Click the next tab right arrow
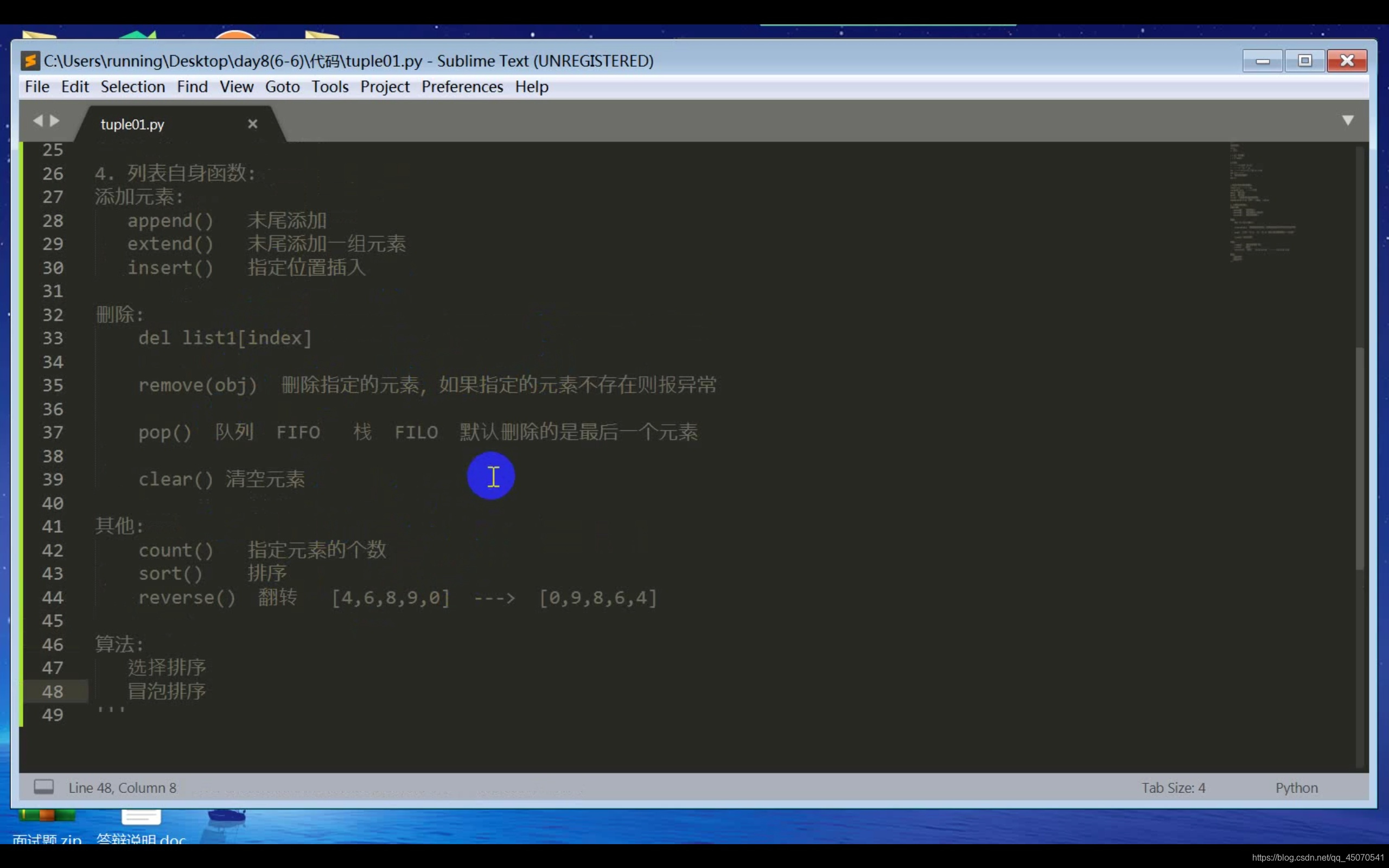This screenshot has height=868, width=1389. click(x=55, y=120)
